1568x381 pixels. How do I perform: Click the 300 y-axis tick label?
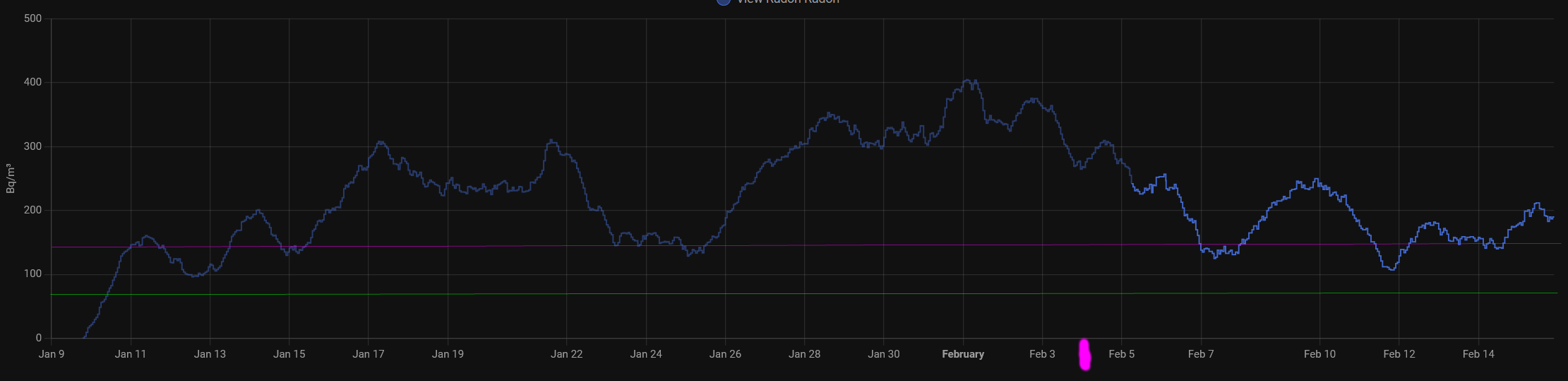pos(32,146)
